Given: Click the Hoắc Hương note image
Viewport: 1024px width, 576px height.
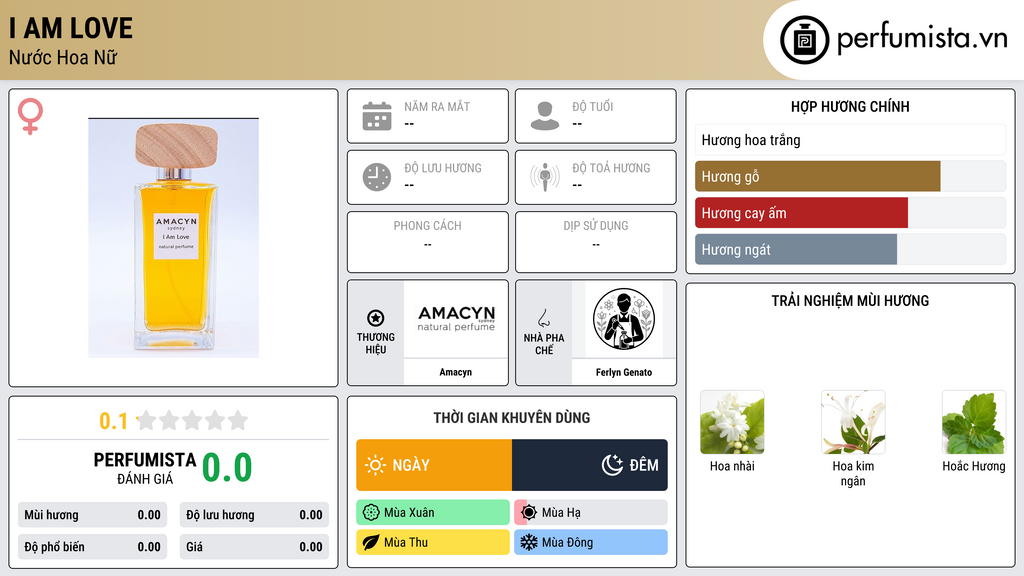Looking at the screenshot, I should click(x=974, y=422).
